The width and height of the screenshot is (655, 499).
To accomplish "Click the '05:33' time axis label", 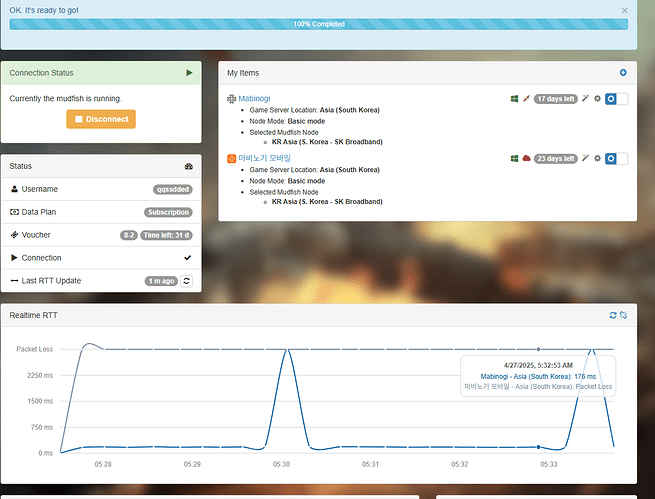I will pos(548,464).
